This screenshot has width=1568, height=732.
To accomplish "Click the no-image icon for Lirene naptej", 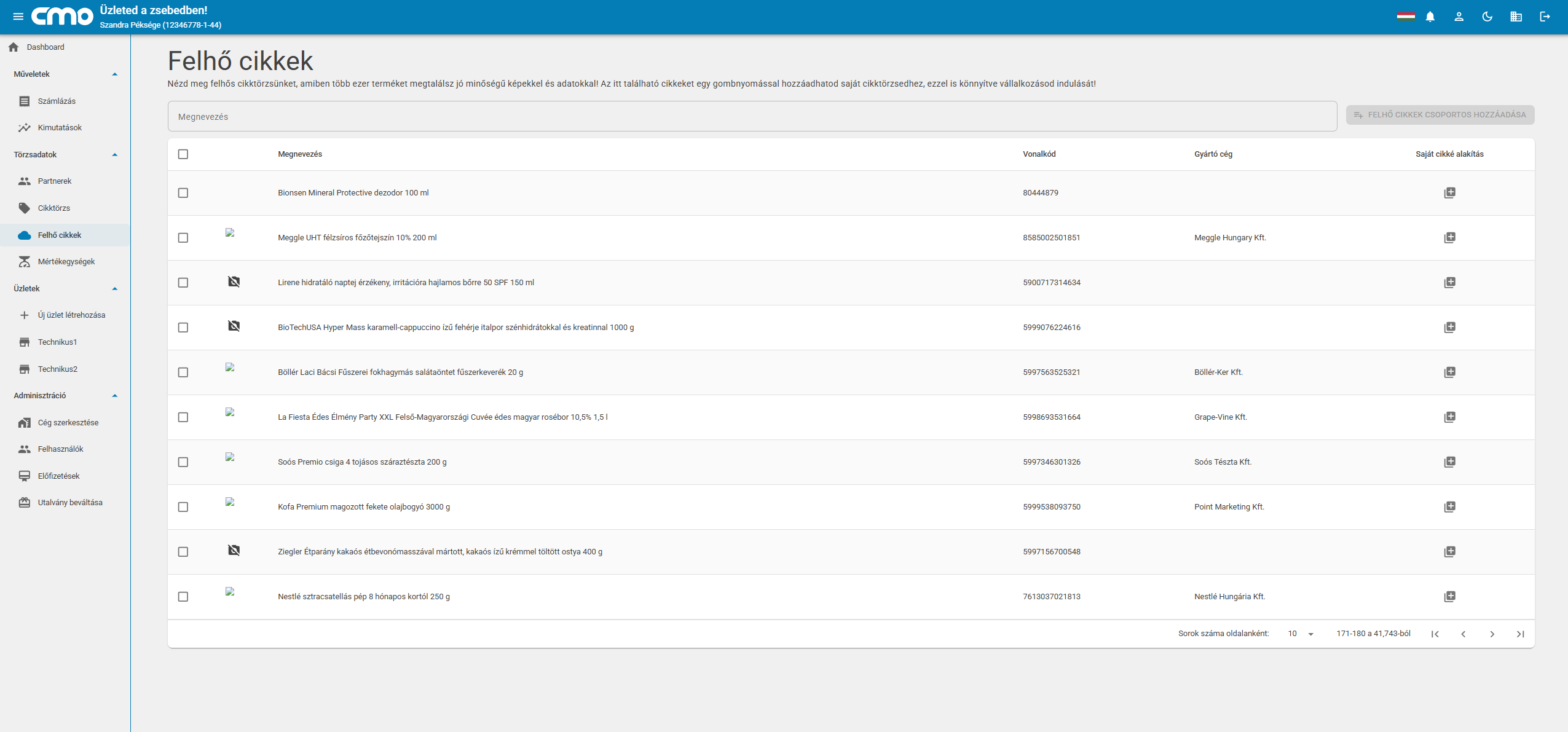I will coord(234,281).
